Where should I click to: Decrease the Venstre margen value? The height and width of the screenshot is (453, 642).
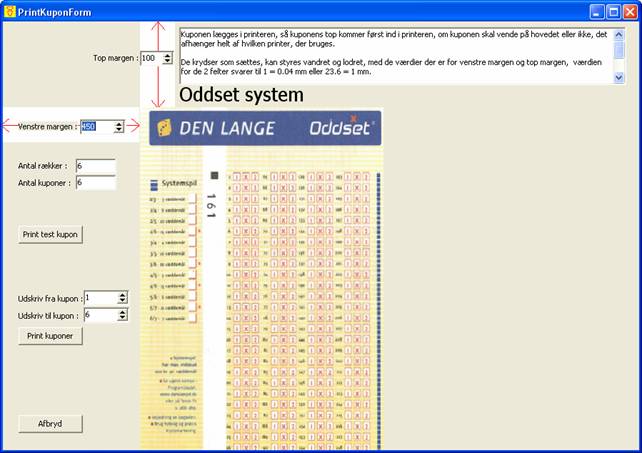[119, 130]
